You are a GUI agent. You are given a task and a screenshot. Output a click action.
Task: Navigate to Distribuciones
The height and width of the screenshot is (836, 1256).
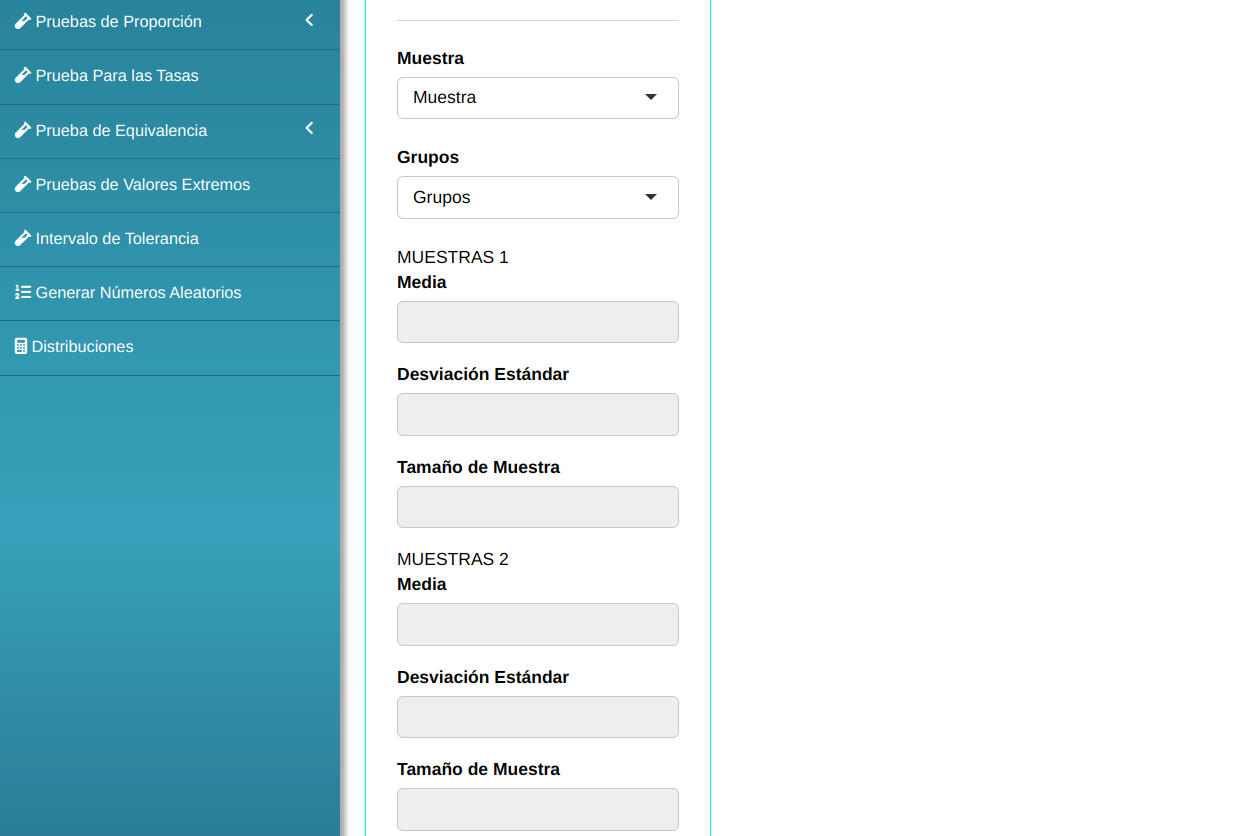(82, 347)
